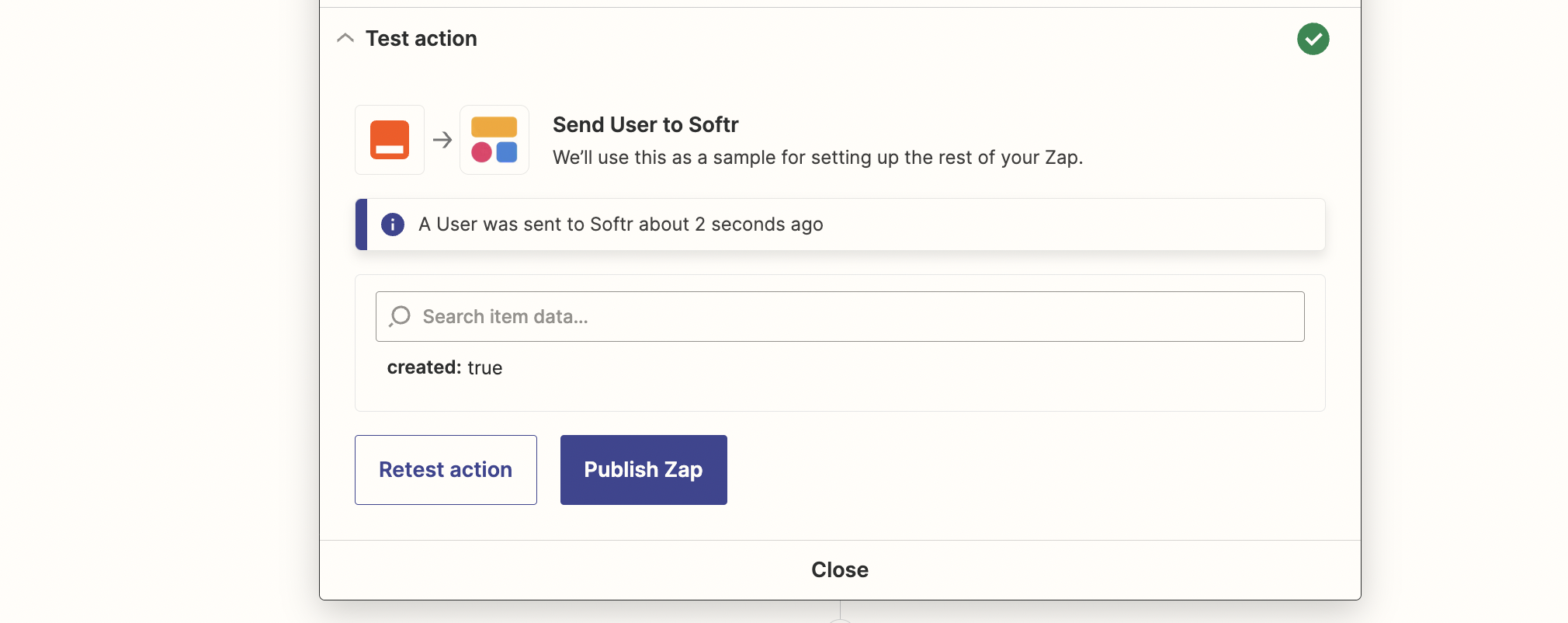The height and width of the screenshot is (623, 1568).
Task: Click the orange trigger app icon
Action: coord(389,140)
